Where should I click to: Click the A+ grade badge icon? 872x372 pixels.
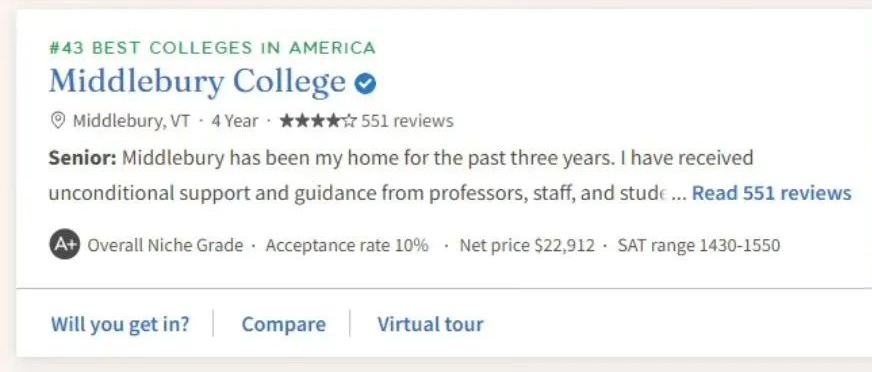[65, 245]
